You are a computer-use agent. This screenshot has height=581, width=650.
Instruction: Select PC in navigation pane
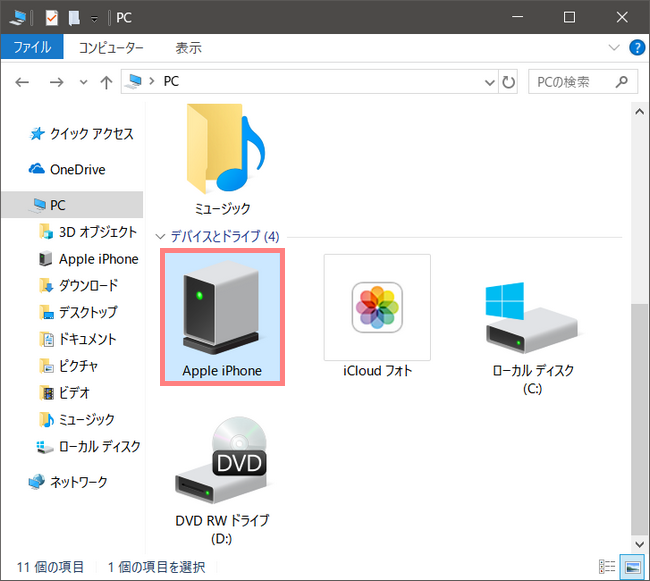pos(72,205)
